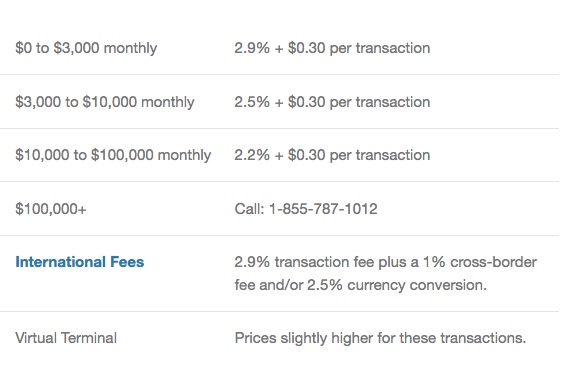This screenshot has width=564, height=377.
Task: Click the Prices slightly higher for these transactions text
Action: tap(380, 338)
